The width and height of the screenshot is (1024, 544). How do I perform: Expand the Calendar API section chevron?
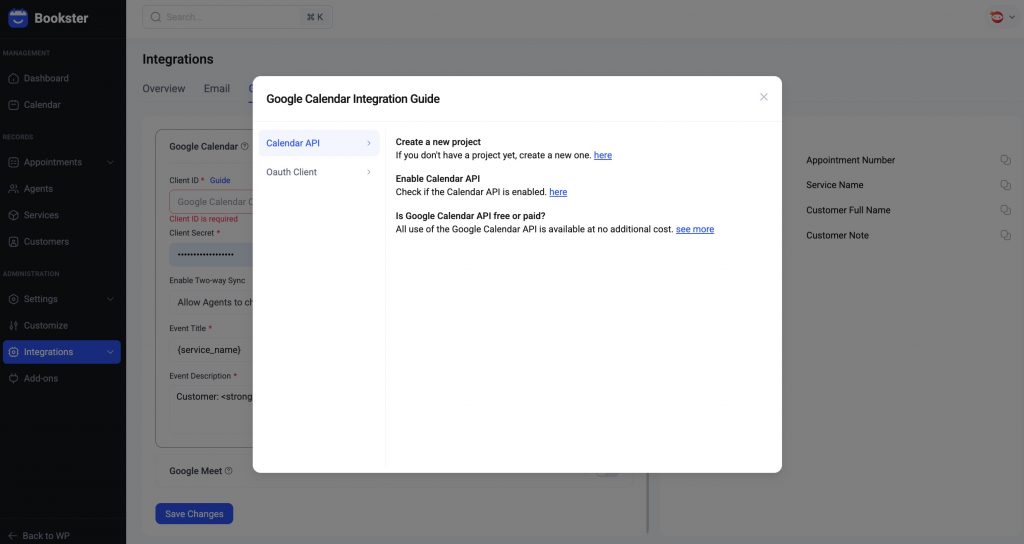[x=368, y=143]
